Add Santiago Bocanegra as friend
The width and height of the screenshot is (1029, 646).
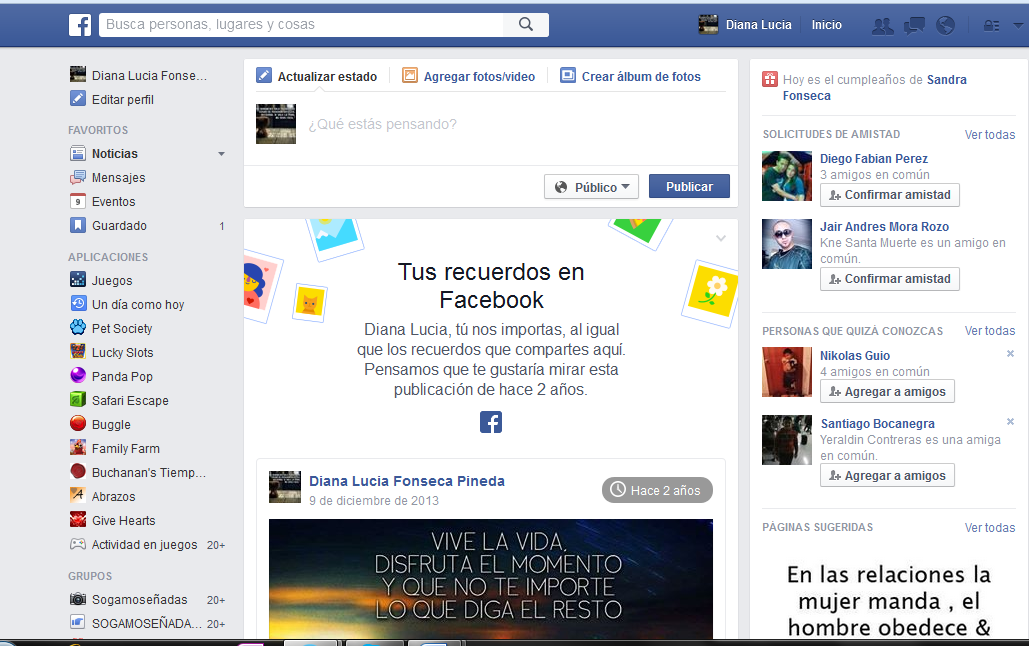[887, 475]
